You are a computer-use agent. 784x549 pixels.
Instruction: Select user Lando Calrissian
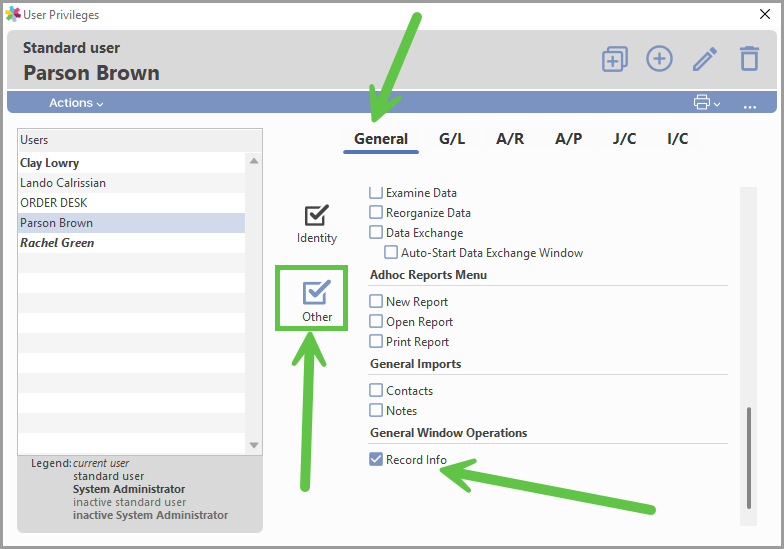pos(132,183)
